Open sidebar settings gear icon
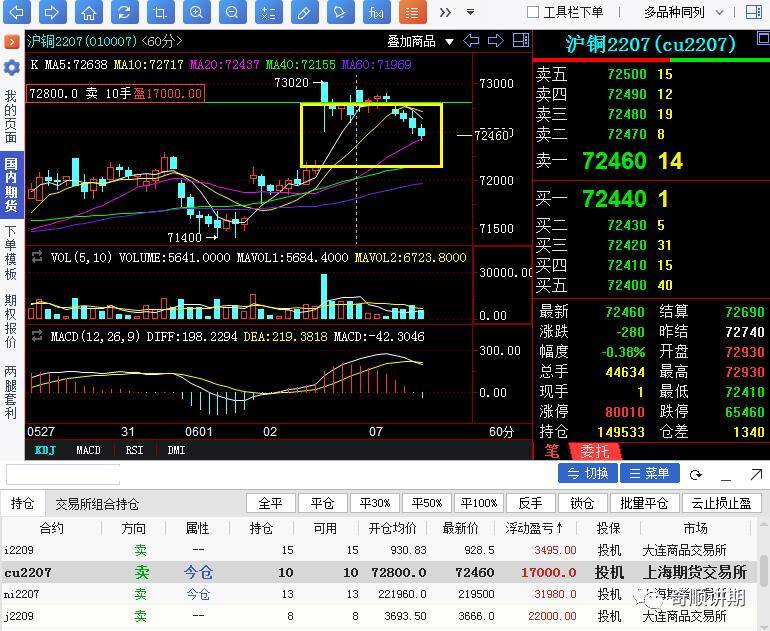Screen dimensions: 770x631 click(12, 67)
